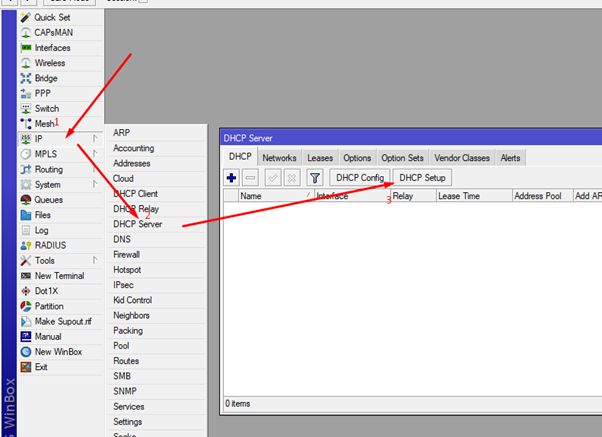Click the Files folder icon

coord(26,215)
